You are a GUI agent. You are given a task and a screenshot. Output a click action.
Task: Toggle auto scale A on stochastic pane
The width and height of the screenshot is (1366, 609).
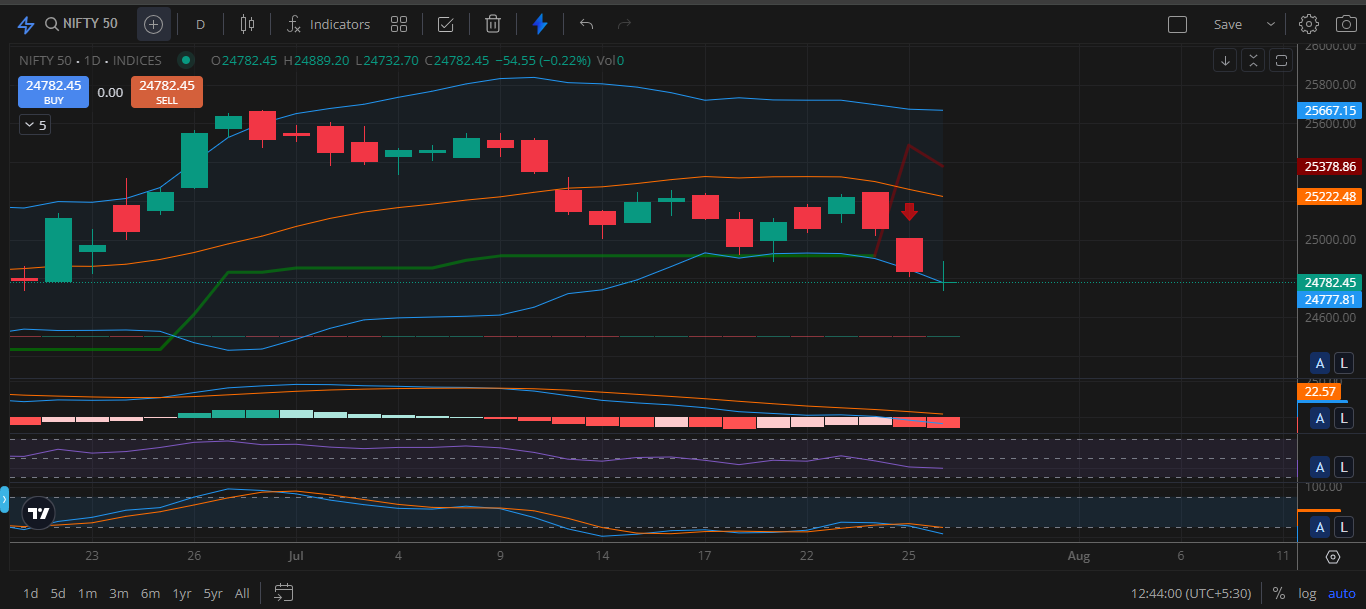[x=1320, y=527]
